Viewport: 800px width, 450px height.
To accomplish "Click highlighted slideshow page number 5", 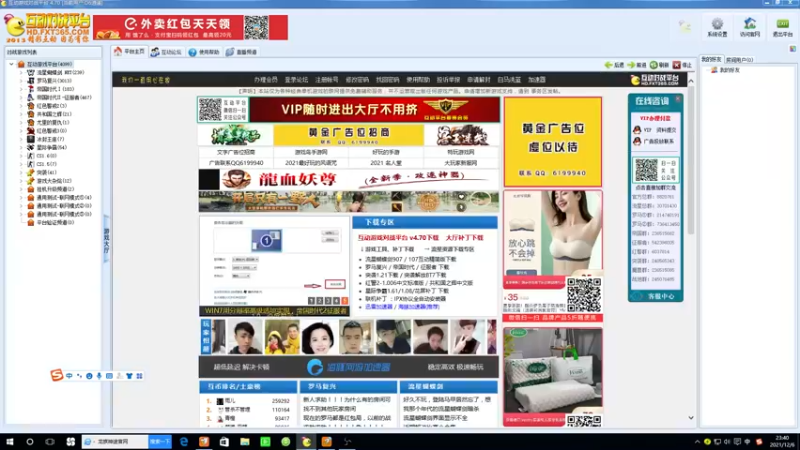I will point(344,301).
